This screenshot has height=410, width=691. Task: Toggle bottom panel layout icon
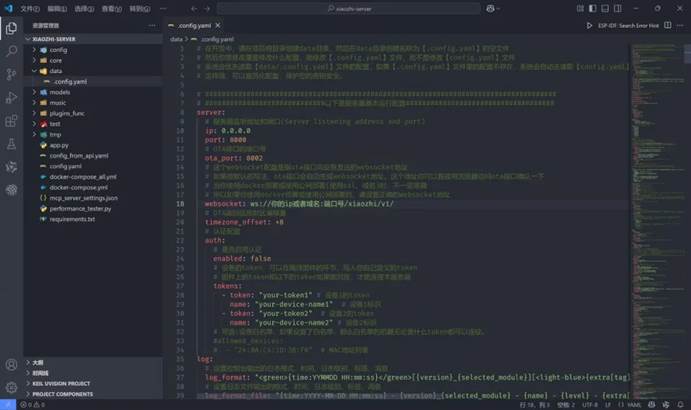(x=605, y=8)
